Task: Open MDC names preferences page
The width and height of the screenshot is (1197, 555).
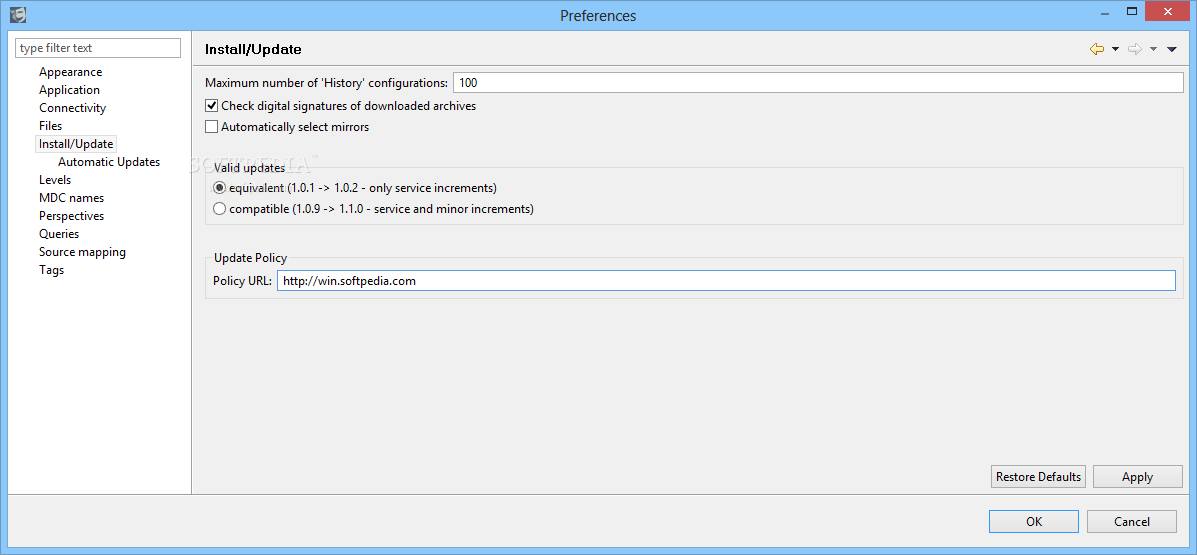Action: 71,198
